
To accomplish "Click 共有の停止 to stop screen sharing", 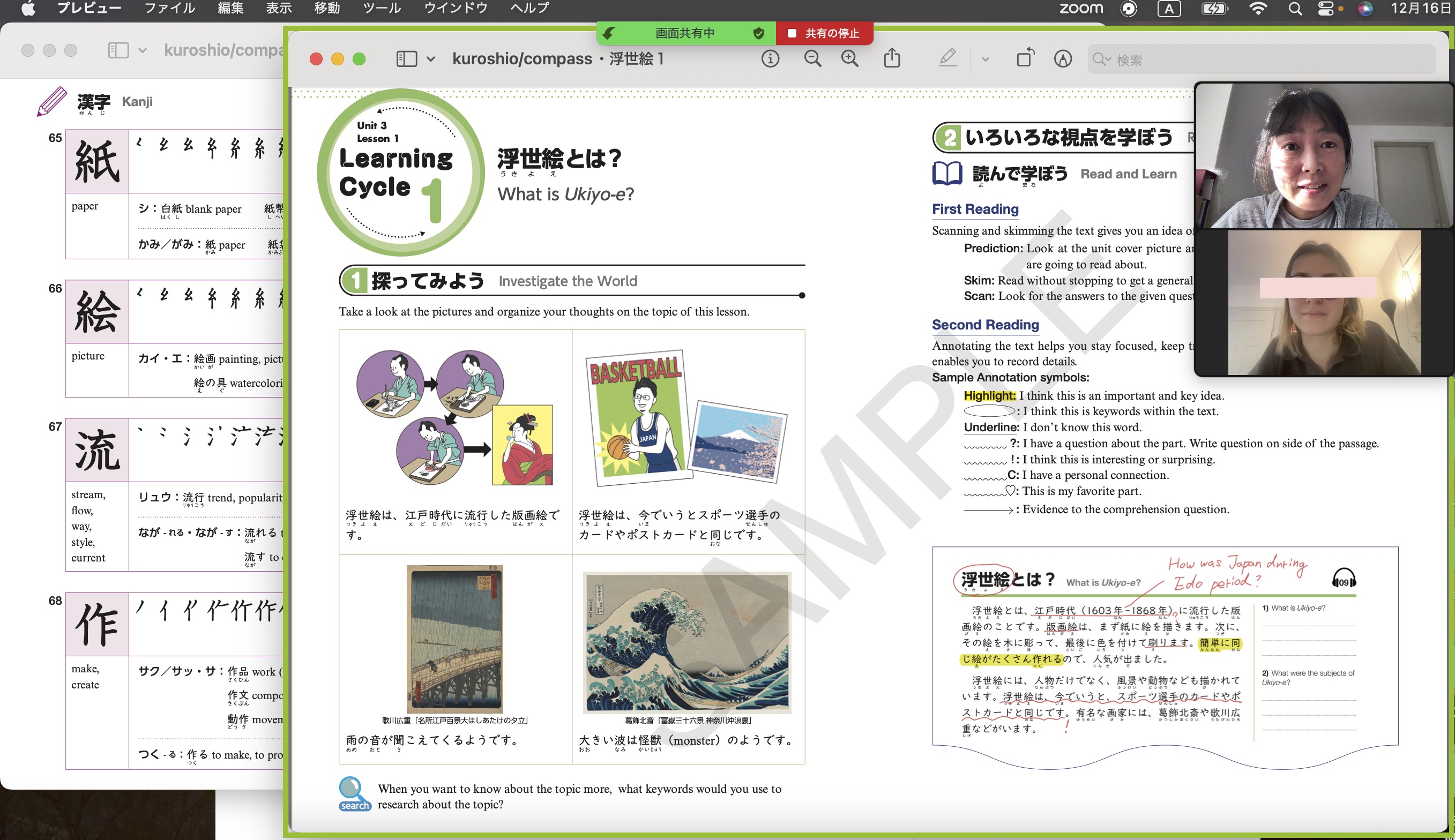I will click(824, 33).
